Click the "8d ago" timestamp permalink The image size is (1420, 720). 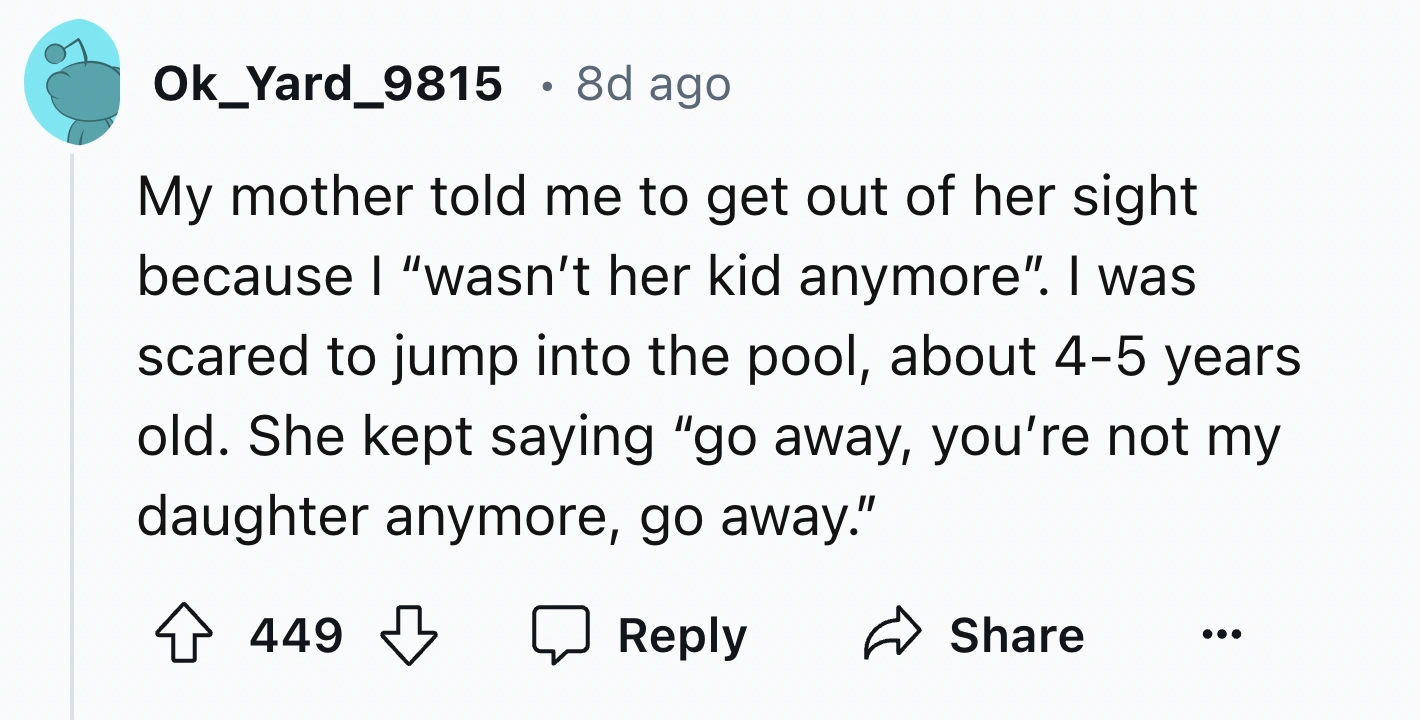(653, 85)
